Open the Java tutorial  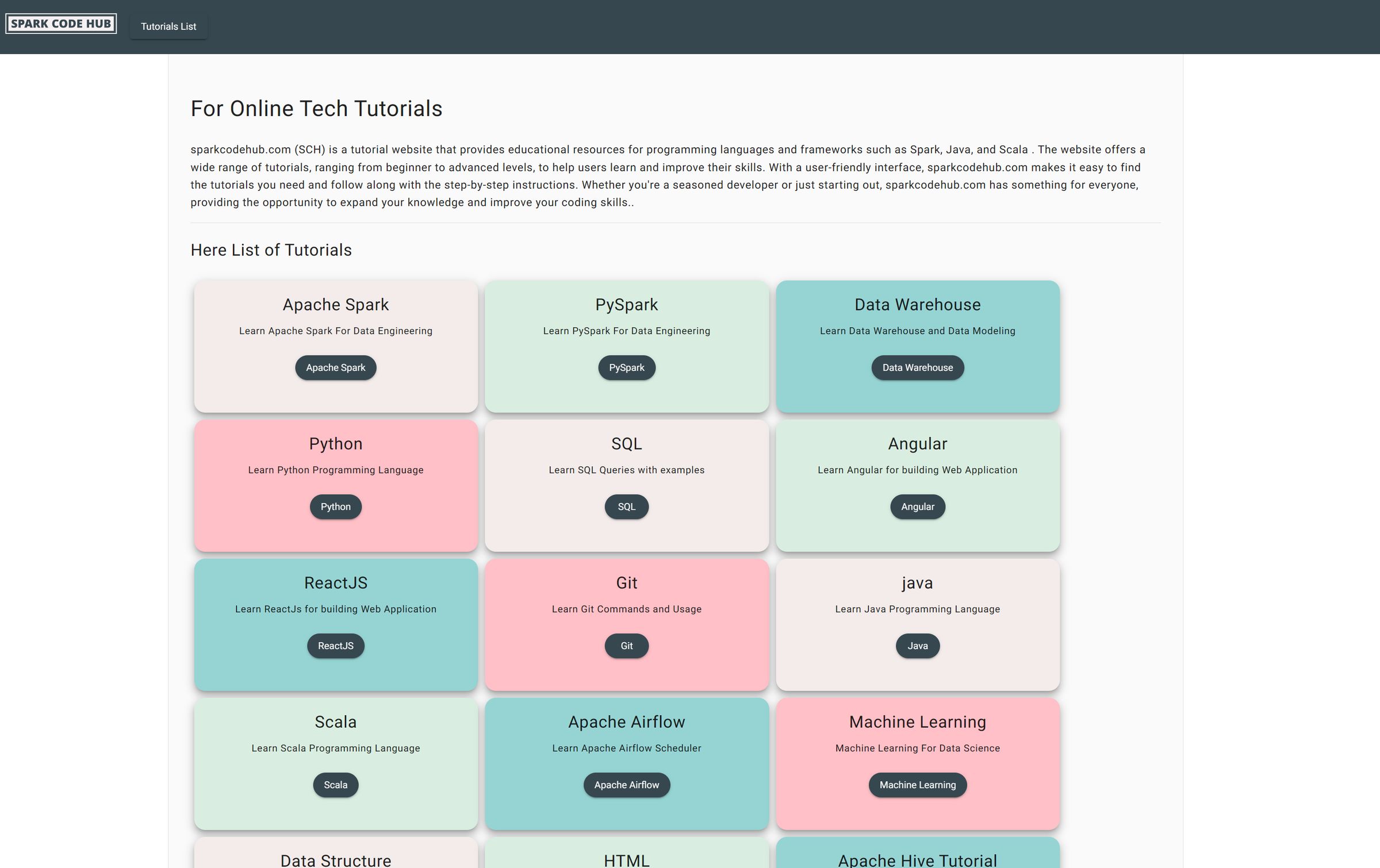(x=917, y=646)
